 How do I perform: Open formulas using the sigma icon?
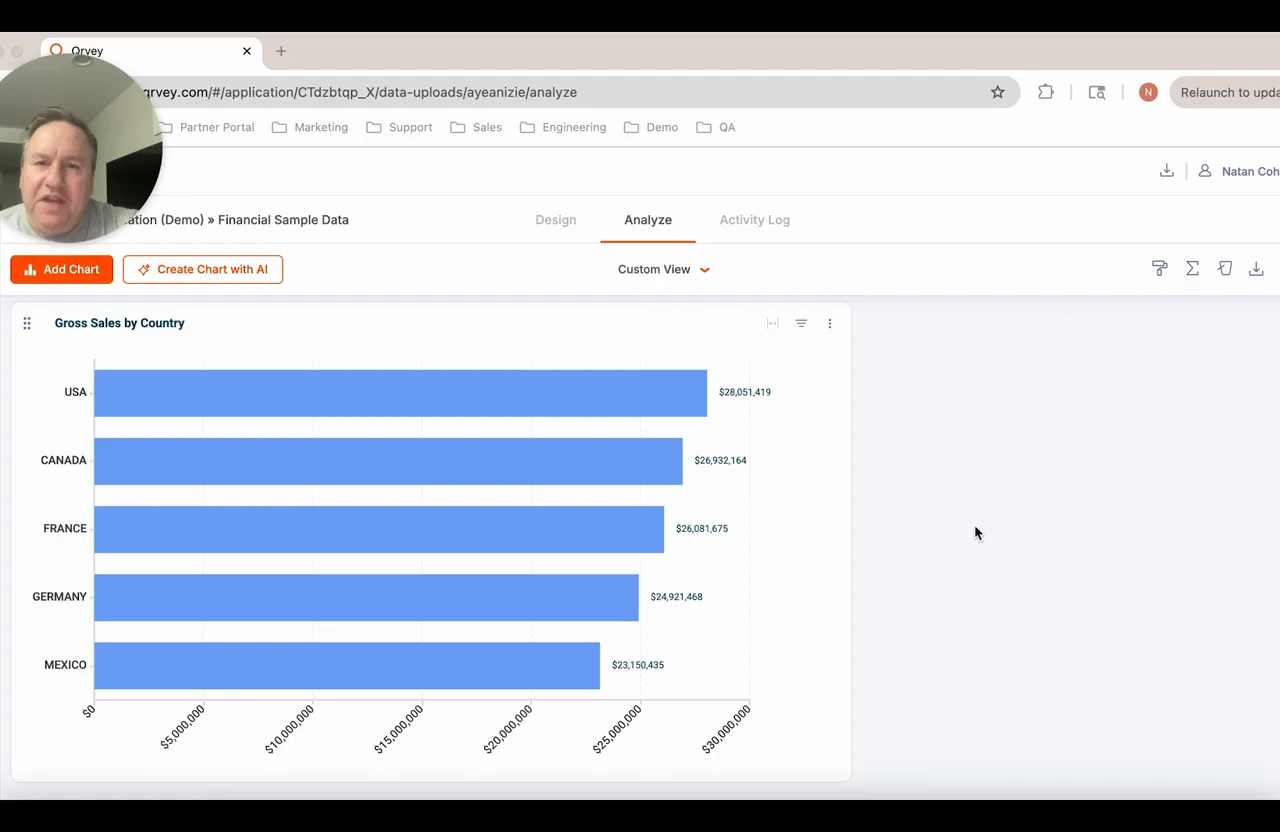click(x=1192, y=268)
